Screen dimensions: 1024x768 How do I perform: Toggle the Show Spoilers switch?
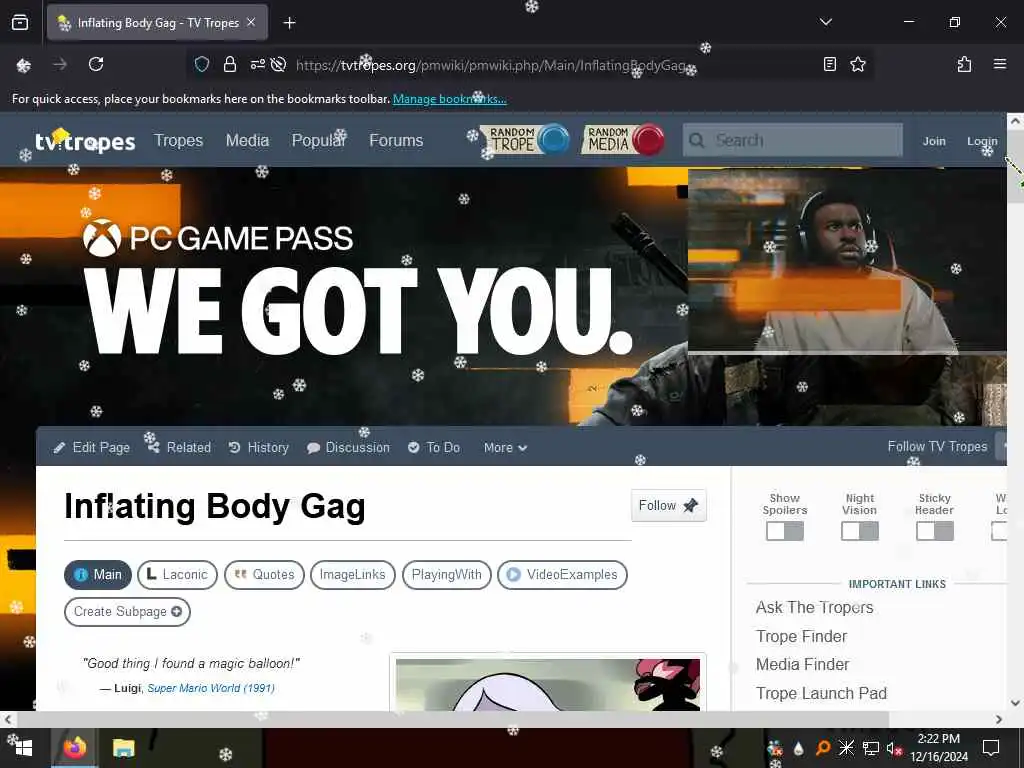(x=784, y=531)
